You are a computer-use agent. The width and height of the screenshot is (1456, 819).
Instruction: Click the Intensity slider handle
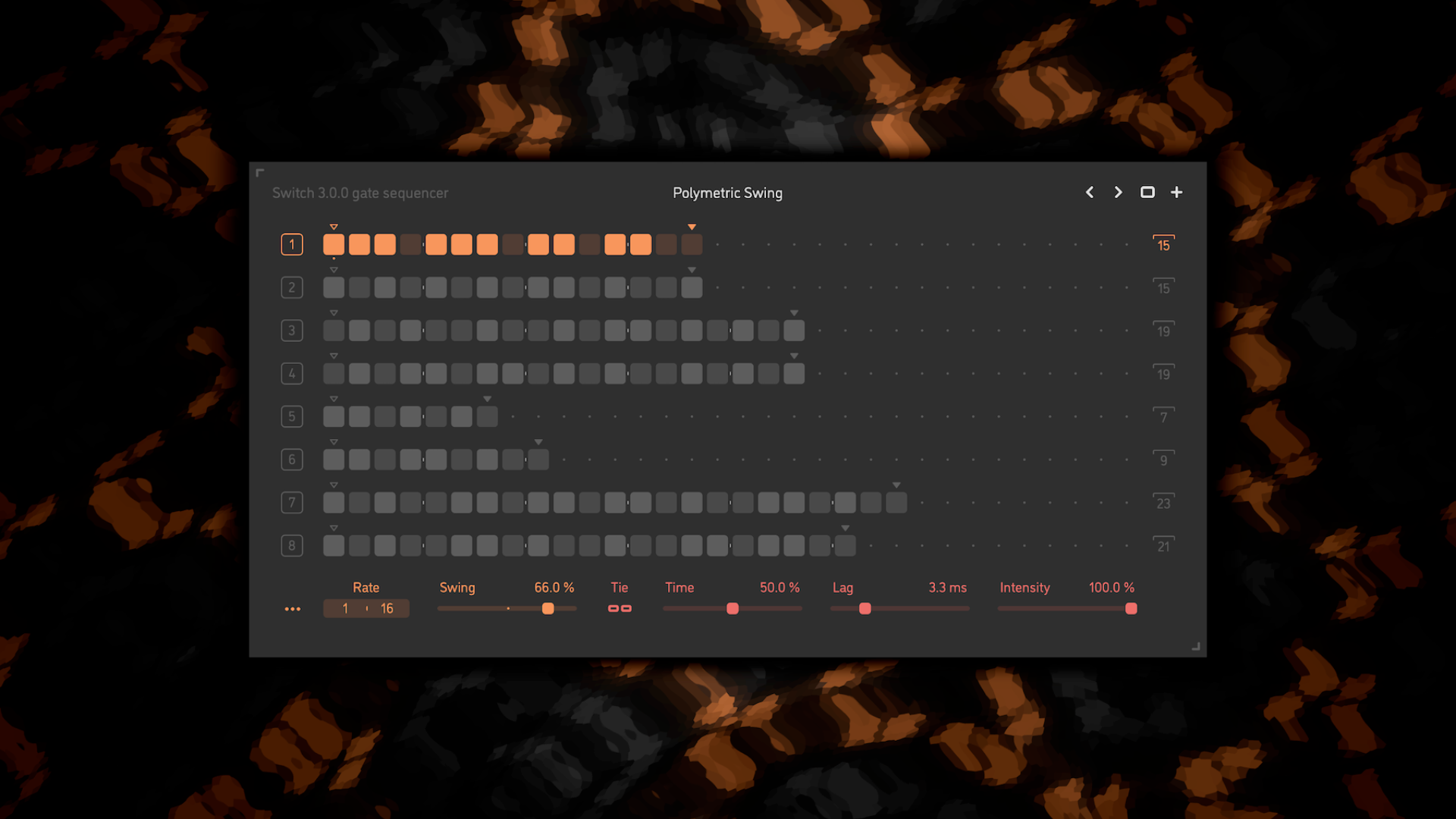pos(1131,609)
